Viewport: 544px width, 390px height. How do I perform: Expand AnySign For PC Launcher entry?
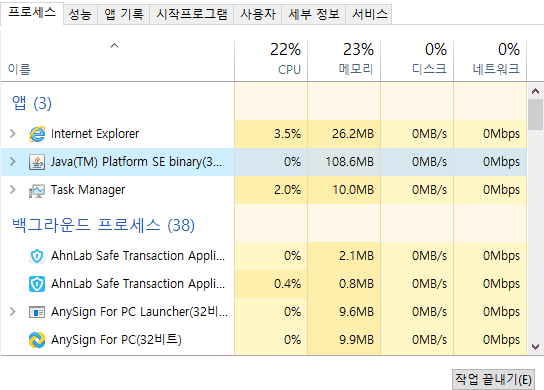coord(13,312)
